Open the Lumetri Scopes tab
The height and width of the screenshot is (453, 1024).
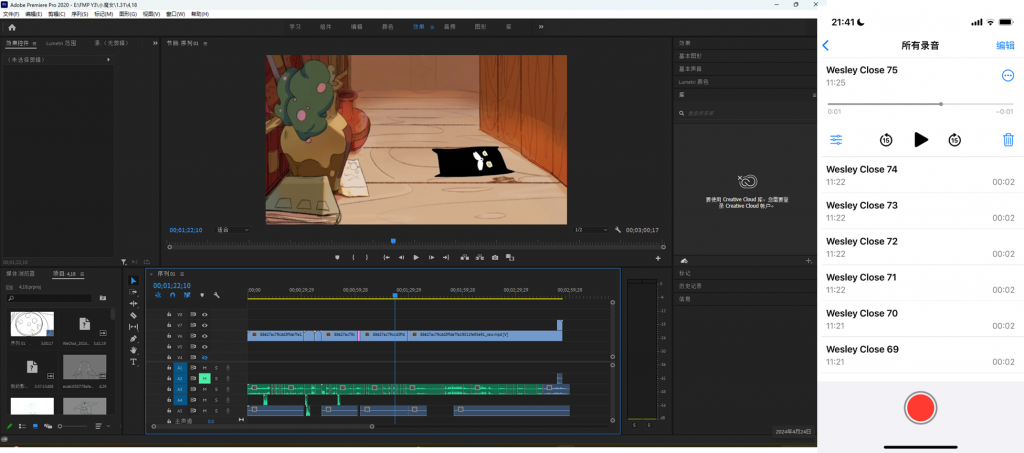pyautogui.click(x=61, y=43)
